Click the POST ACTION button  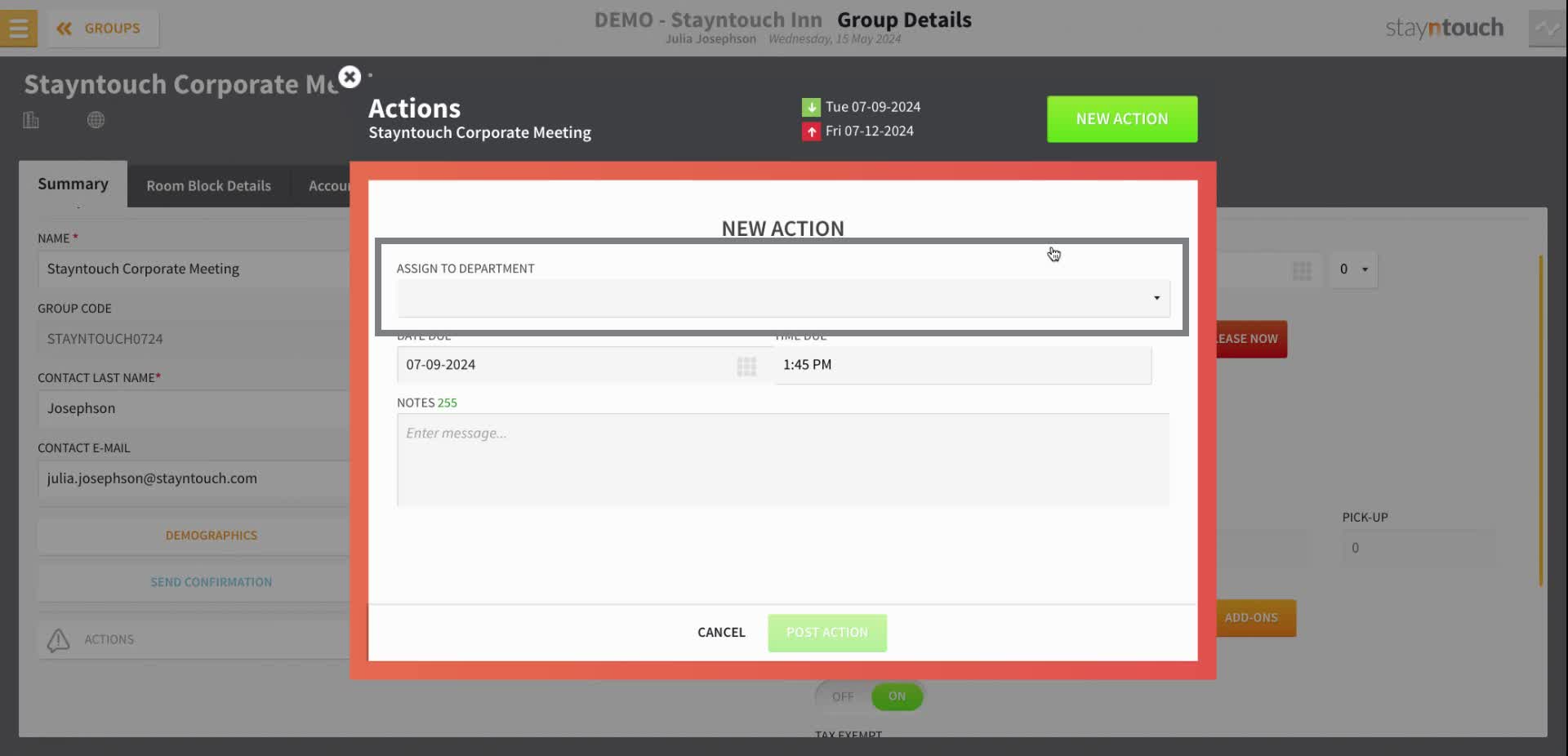click(827, 633)
